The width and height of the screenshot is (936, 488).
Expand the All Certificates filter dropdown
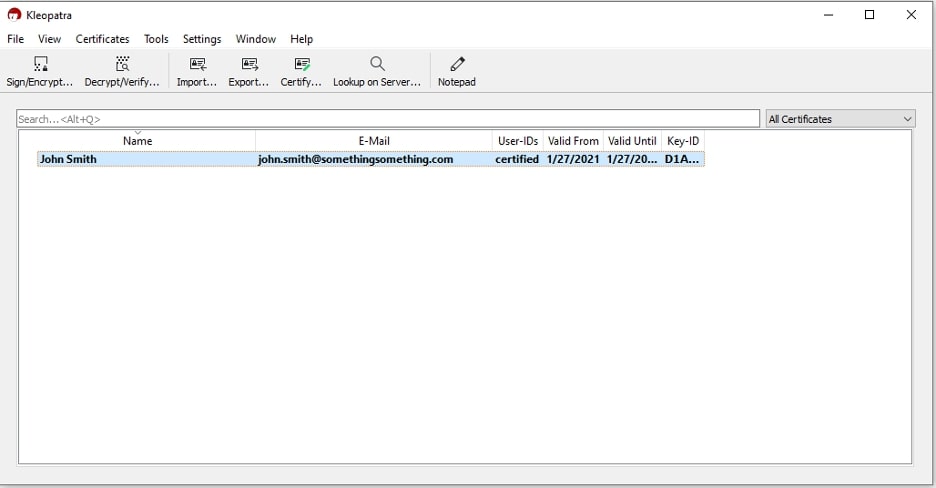(840, 119)
